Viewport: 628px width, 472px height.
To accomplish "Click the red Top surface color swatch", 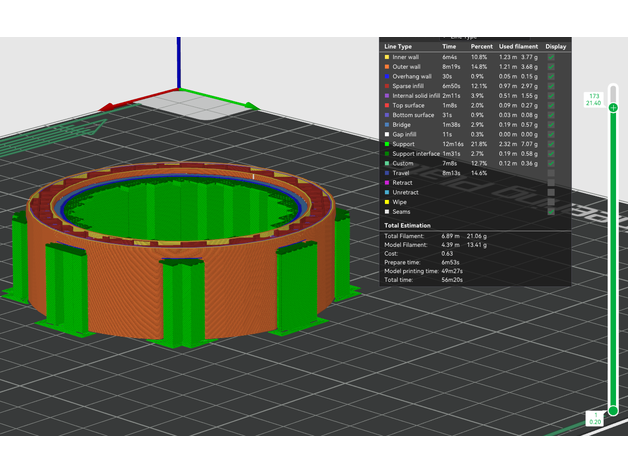I will pos(387,106).
